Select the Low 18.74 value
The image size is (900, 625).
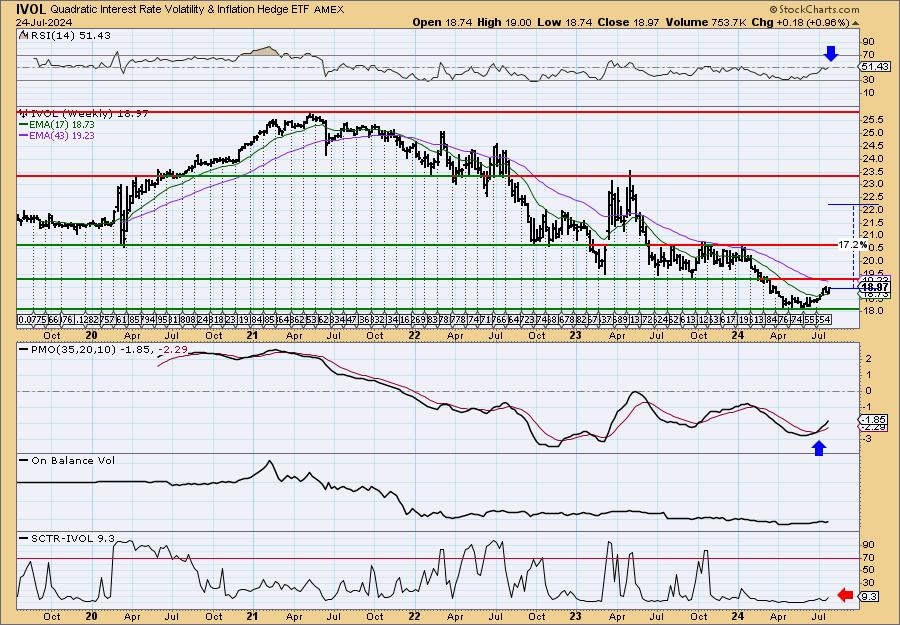point(564,22)
